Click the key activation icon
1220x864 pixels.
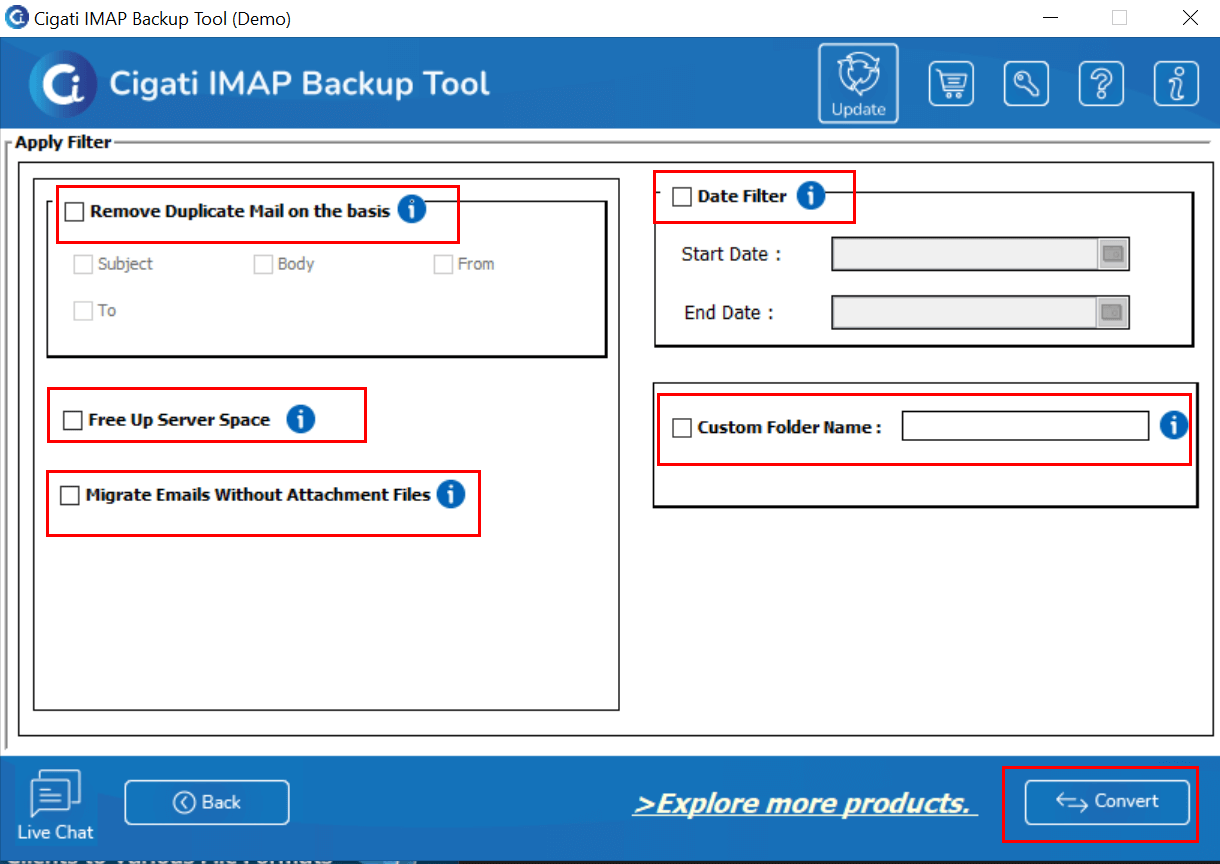point(1026,84)
